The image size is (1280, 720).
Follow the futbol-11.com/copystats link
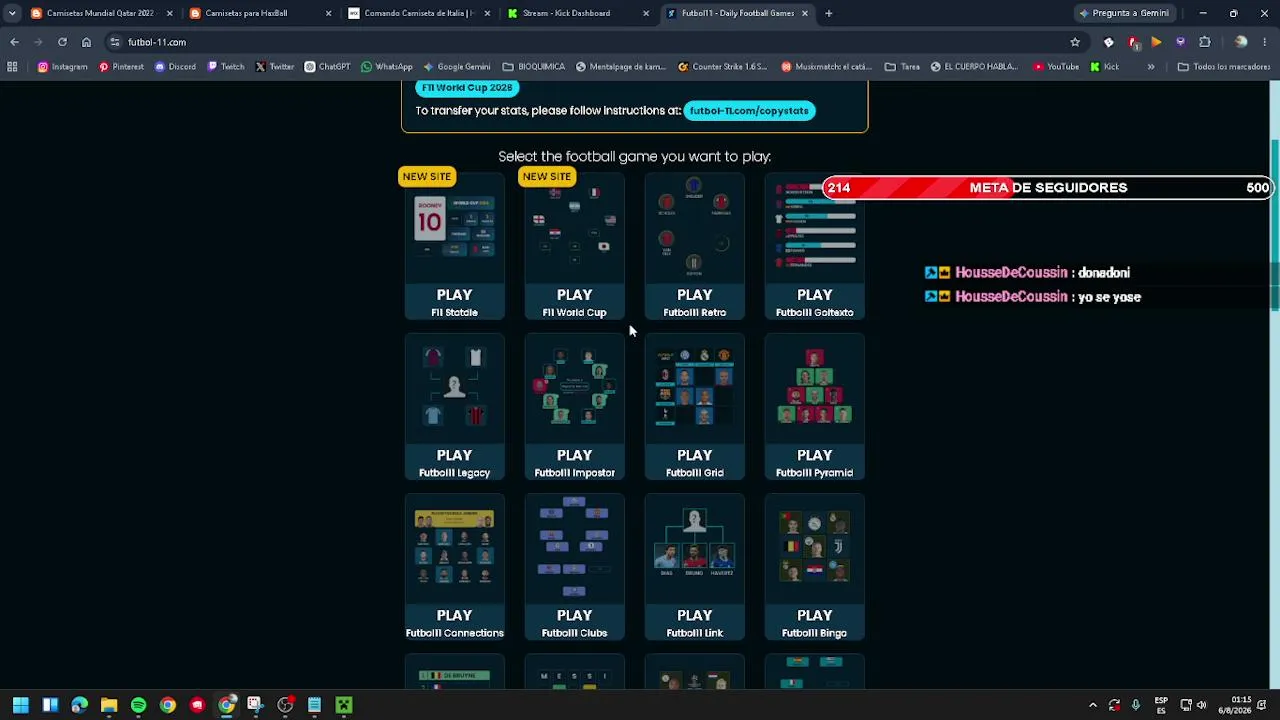pos(748,111)
